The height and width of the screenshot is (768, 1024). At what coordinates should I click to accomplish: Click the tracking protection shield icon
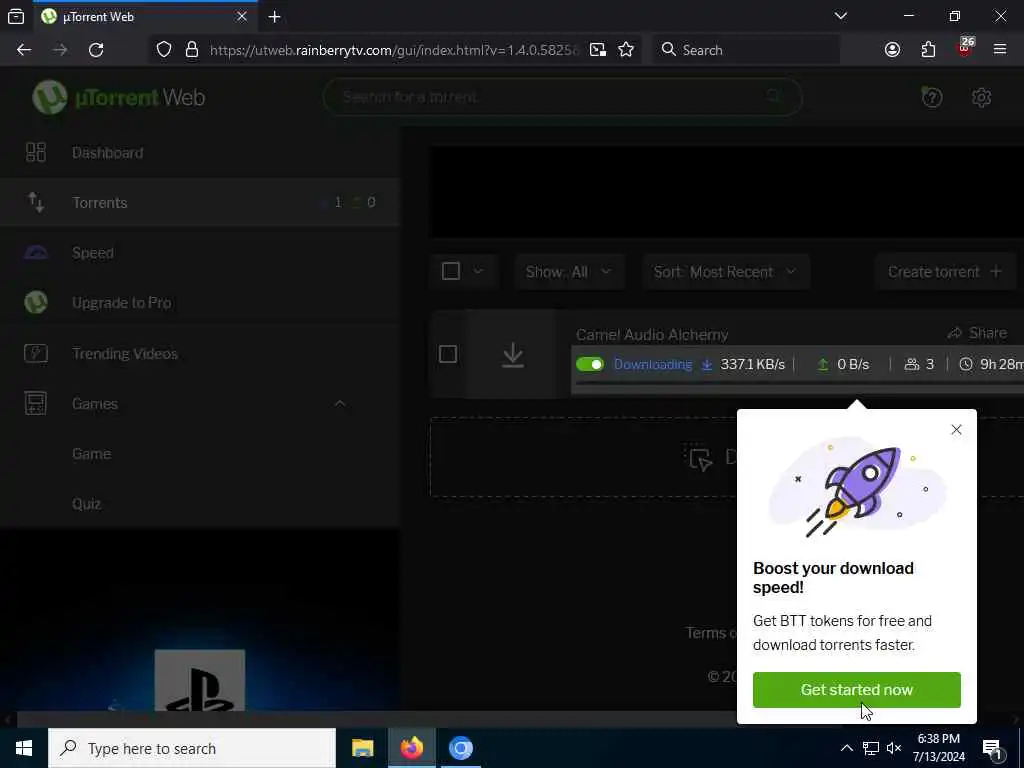[x=164, y=50]
